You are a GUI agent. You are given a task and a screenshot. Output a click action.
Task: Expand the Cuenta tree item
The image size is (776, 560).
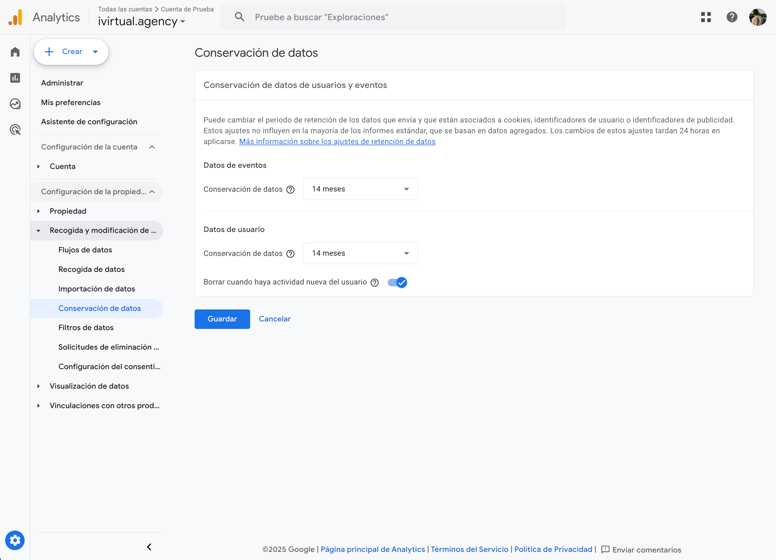(39, 167)
